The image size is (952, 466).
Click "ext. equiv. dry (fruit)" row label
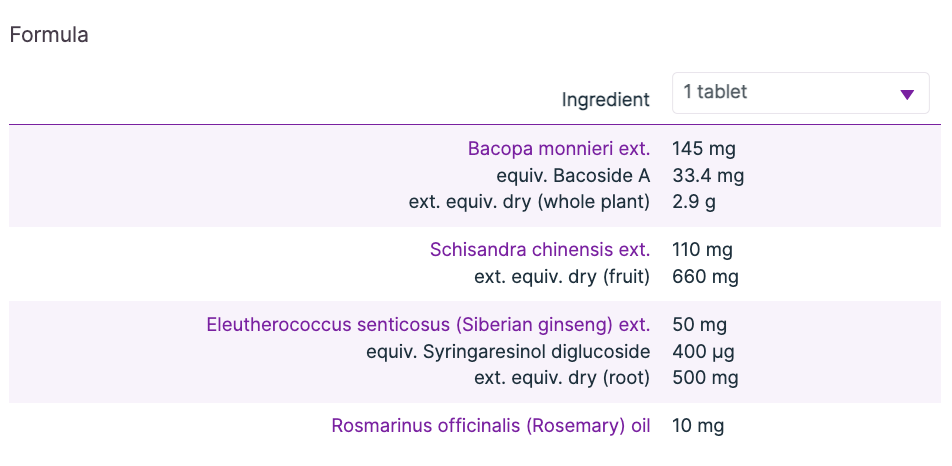(x=562, y=277)
